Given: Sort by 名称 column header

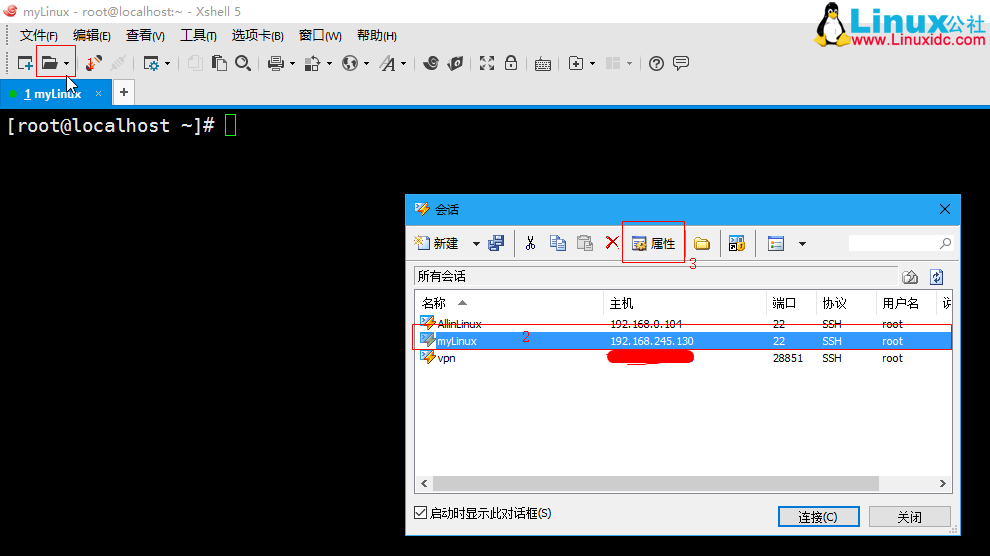Looking at the screenshot, I should tap(509, 304).
